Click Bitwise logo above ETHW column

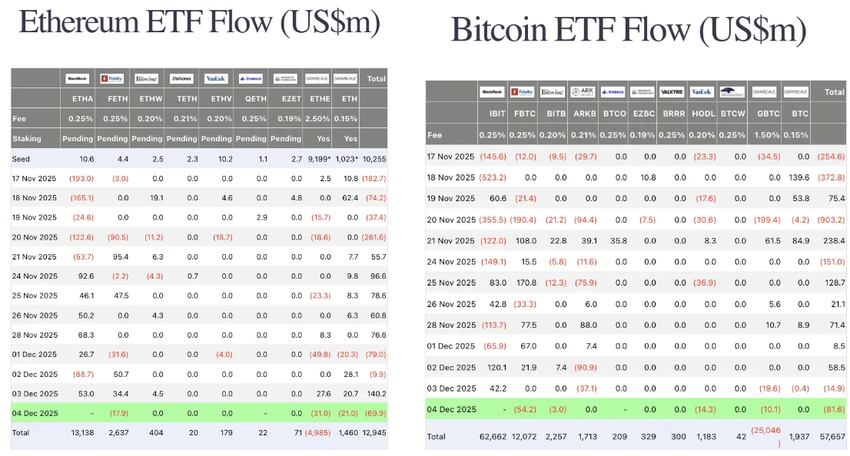(147, 78)
